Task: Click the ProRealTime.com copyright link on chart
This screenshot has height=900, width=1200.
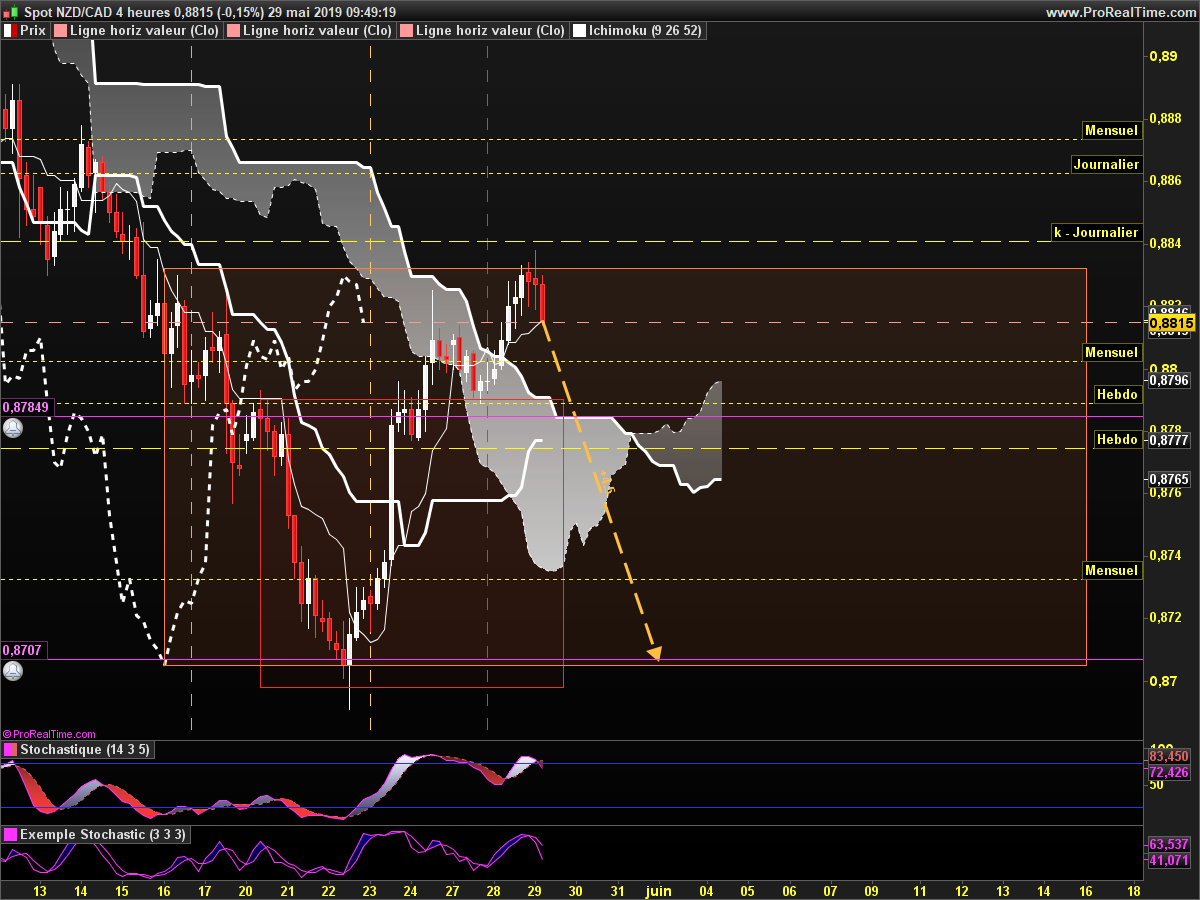Action: (x=50, y=733)
